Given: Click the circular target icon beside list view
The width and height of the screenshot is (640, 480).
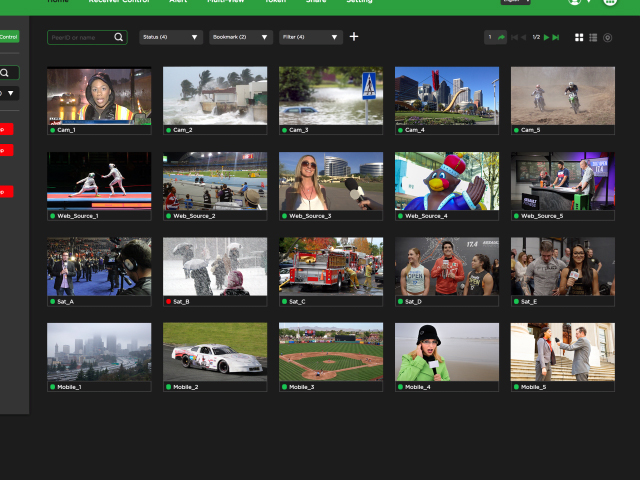Looking at the screenshot, I should [607, 38].
